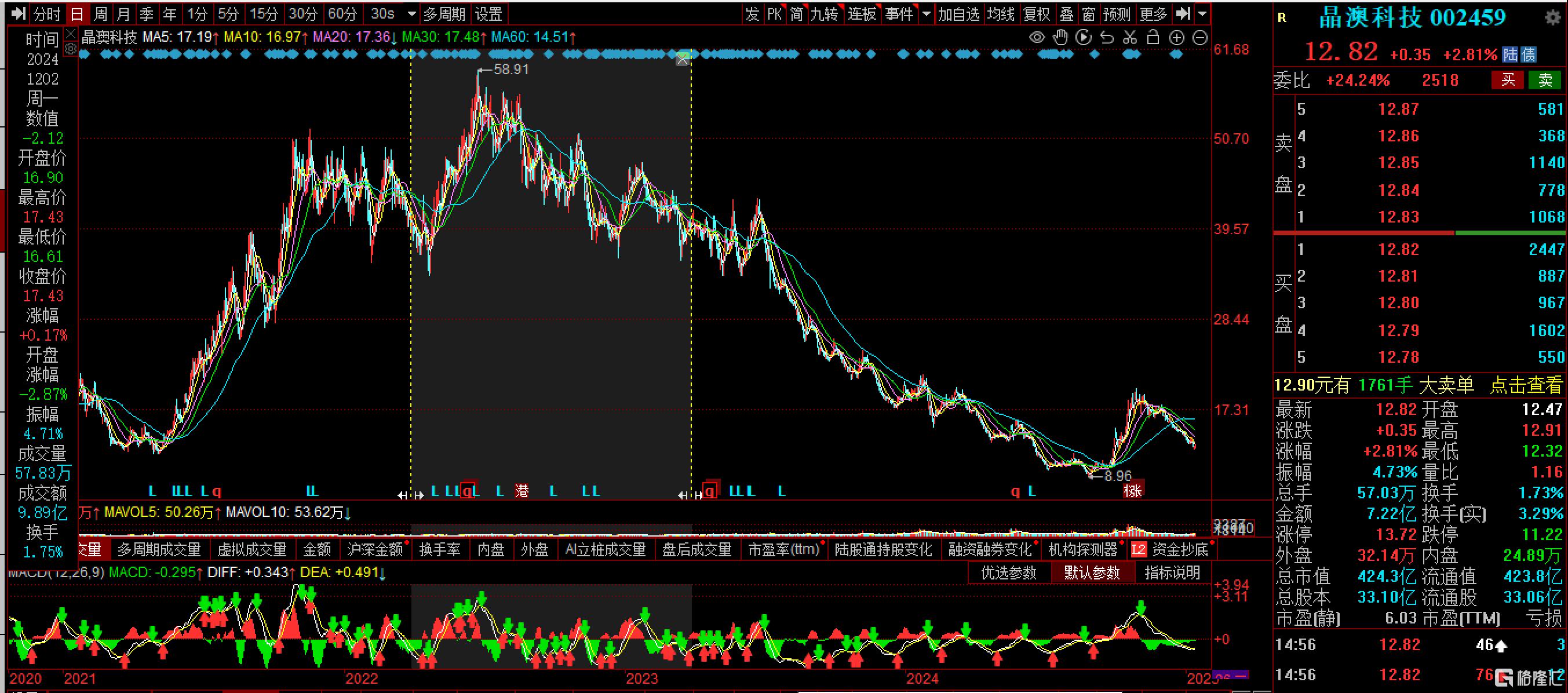This screenshot has width=1568, height=693.
Task: Click the 港 marker on the chart
Action: [522, 490]
